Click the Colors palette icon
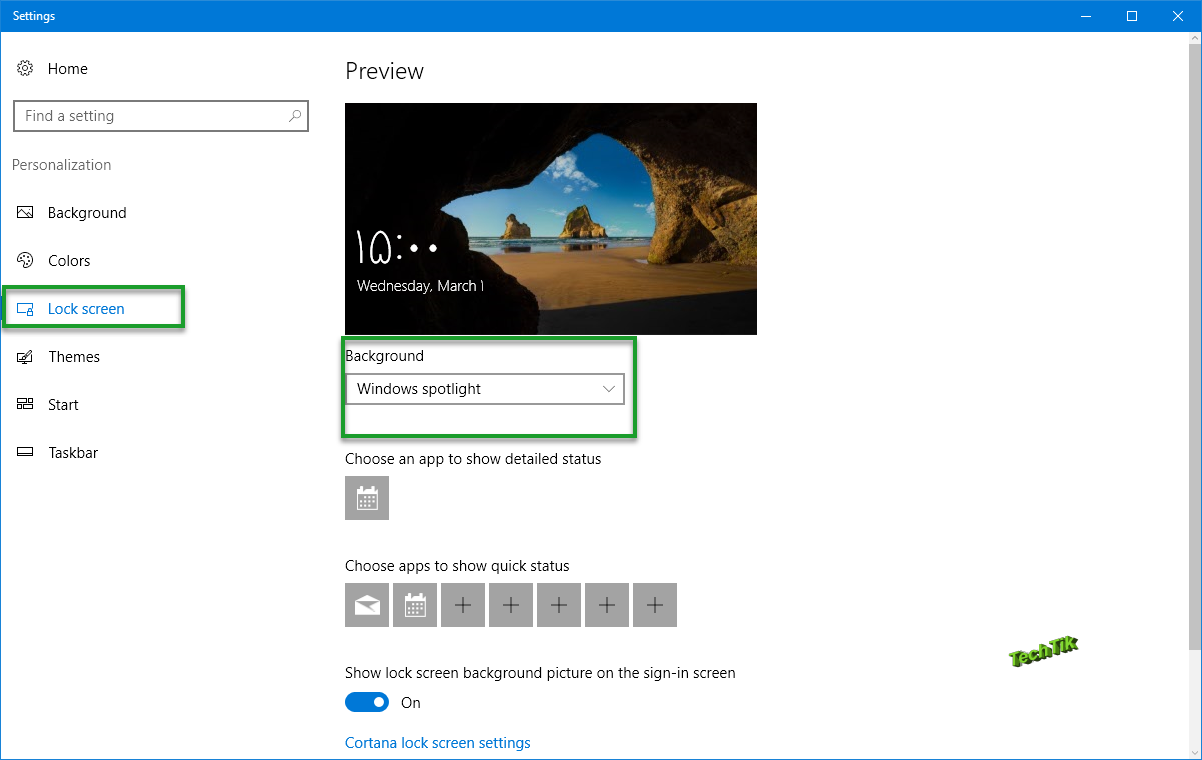The image size is (1202, 760). coord(25,261)
